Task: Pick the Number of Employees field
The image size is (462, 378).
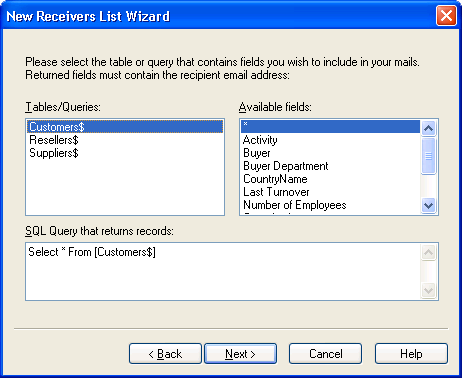Action: pyautogui.click(x=330, y=205)
